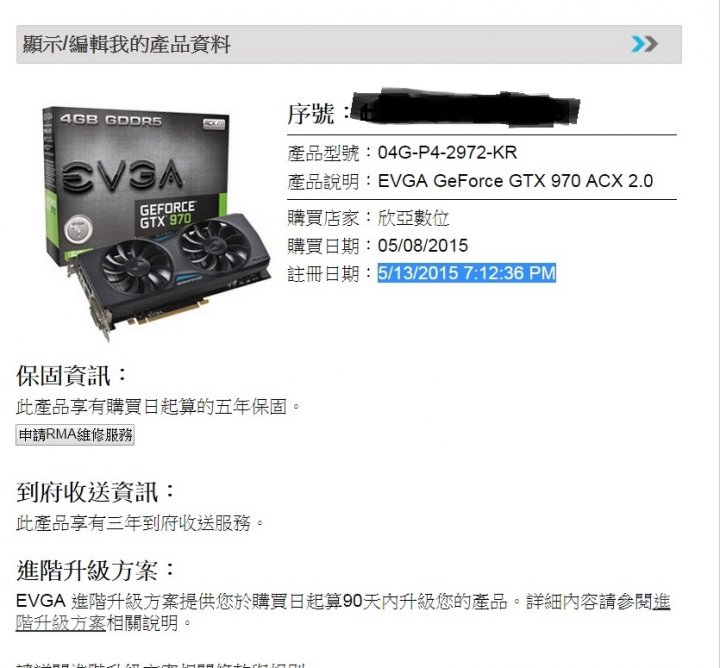Click the EVGA GTX 970 product box image
Screen dimensions: 720x668
[x=135, y=184]
